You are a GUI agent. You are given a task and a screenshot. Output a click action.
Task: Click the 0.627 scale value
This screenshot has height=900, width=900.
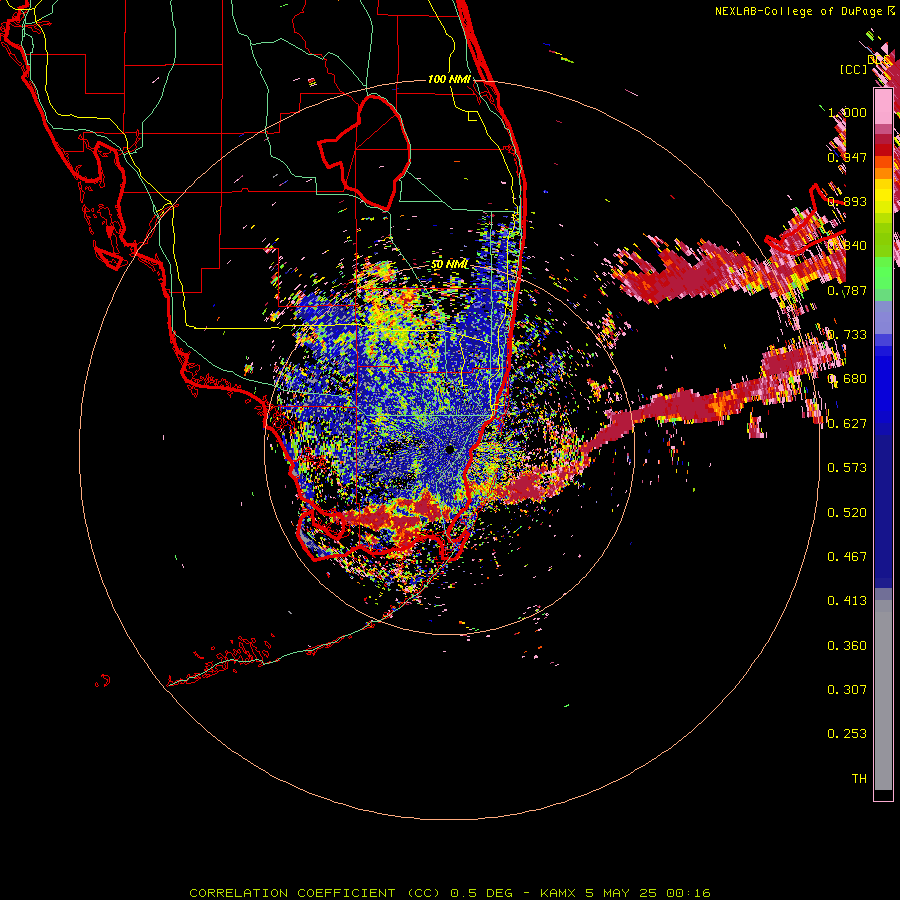(847, 424)
